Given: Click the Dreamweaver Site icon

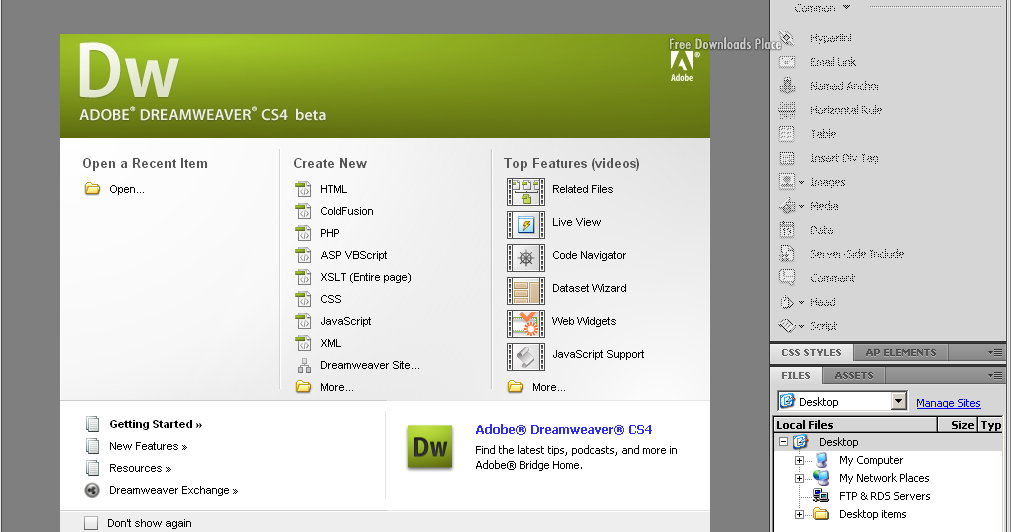Looking at the screenshot, I should [x=304, y=365].
